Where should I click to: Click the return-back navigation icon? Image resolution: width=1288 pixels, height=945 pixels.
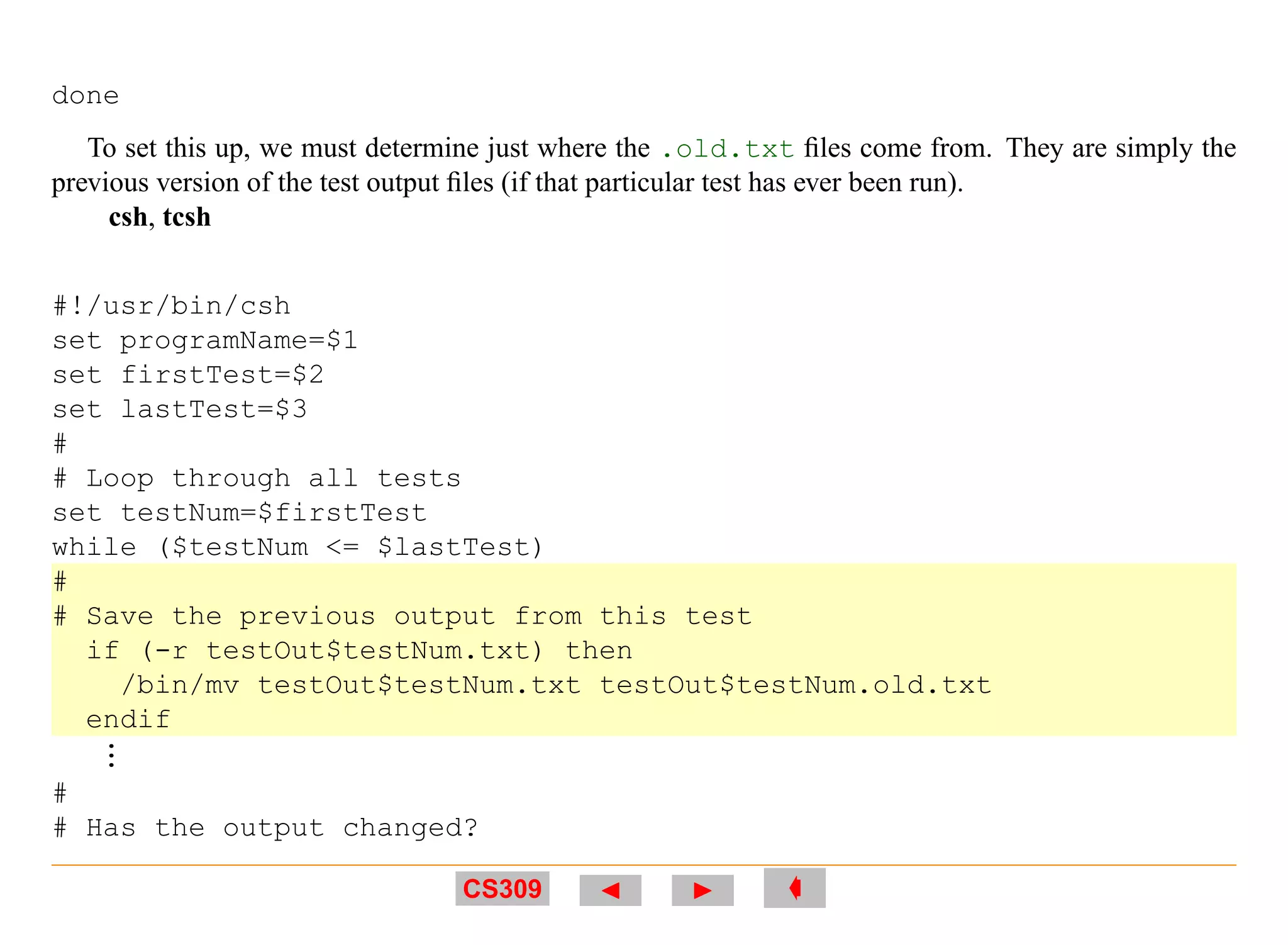point(794,888)
